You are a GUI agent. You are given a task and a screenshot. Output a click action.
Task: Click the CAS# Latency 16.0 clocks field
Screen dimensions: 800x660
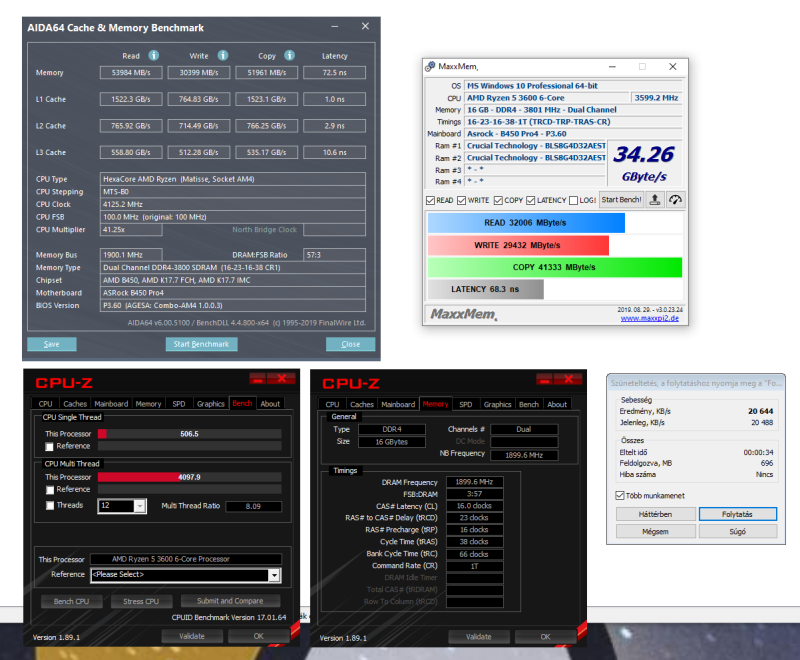pyautogui.click(x=474, y=506)
